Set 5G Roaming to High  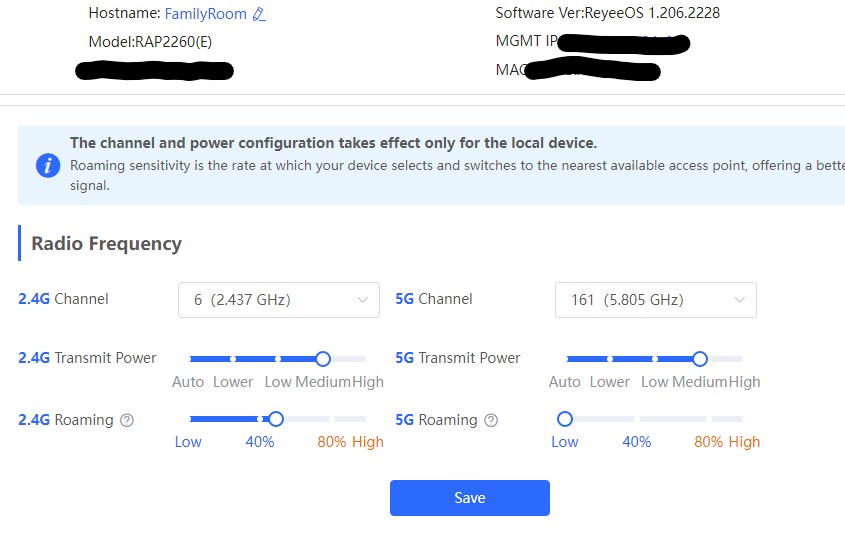(x=741, y=419)
